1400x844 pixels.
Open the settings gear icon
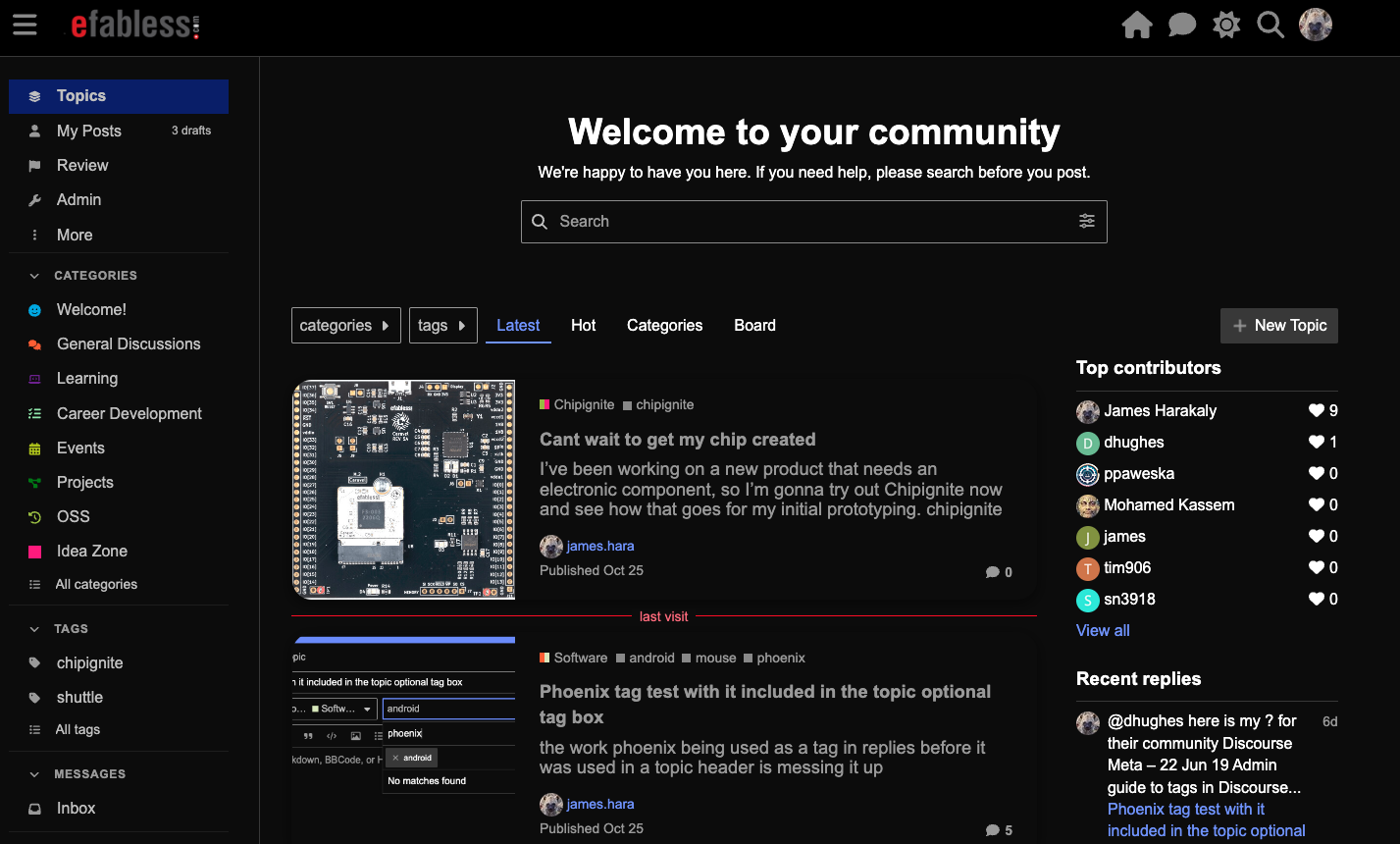pos(1226,25)
